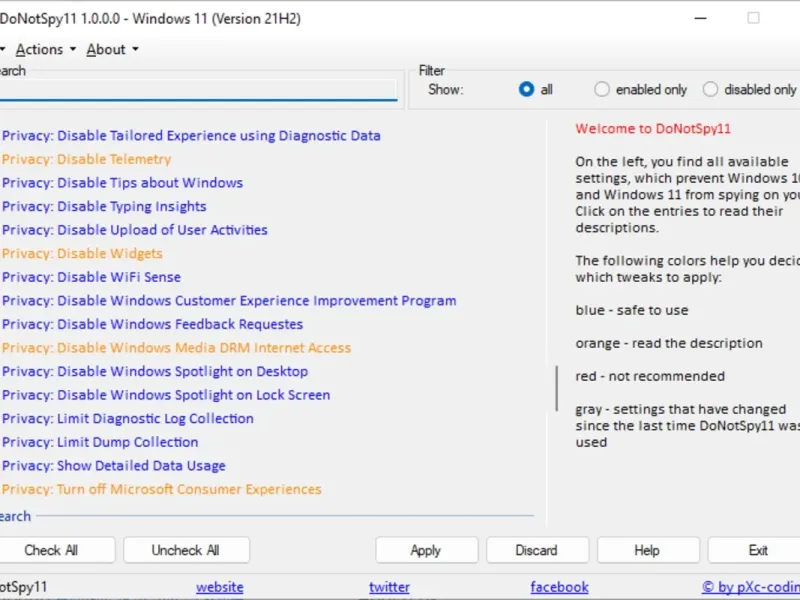Select Limit Diagnostic Log Collection entry

(128, 418)
